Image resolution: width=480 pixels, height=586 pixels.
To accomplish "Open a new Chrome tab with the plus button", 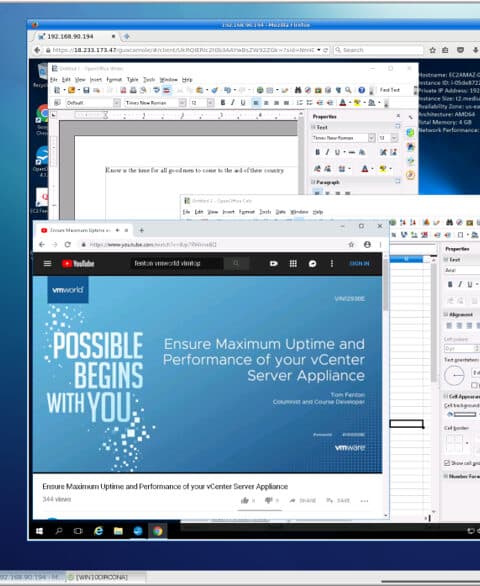I will click(141, 230).
